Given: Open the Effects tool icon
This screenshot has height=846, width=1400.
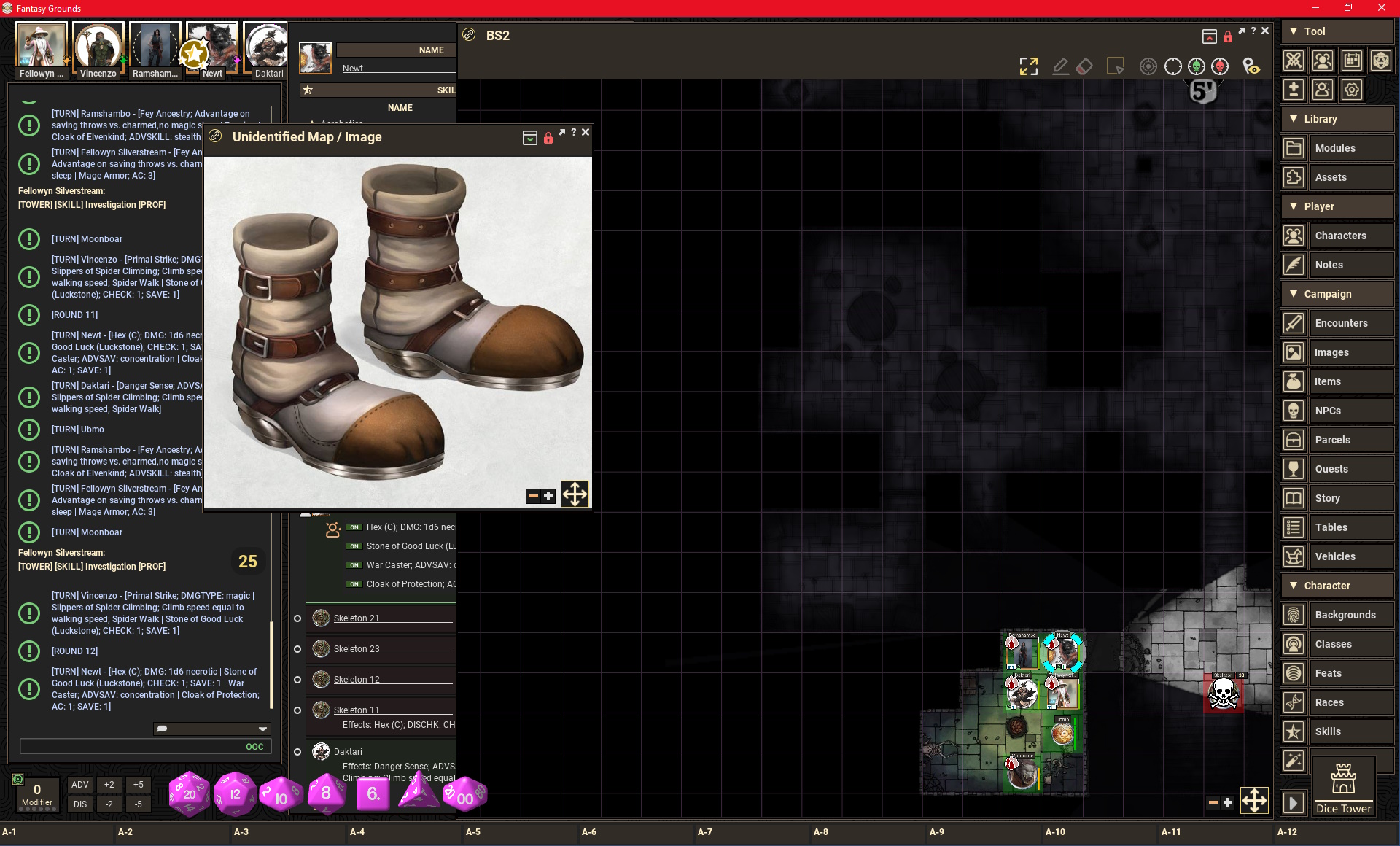Looking at the screenshot, I should point(1323,90).
